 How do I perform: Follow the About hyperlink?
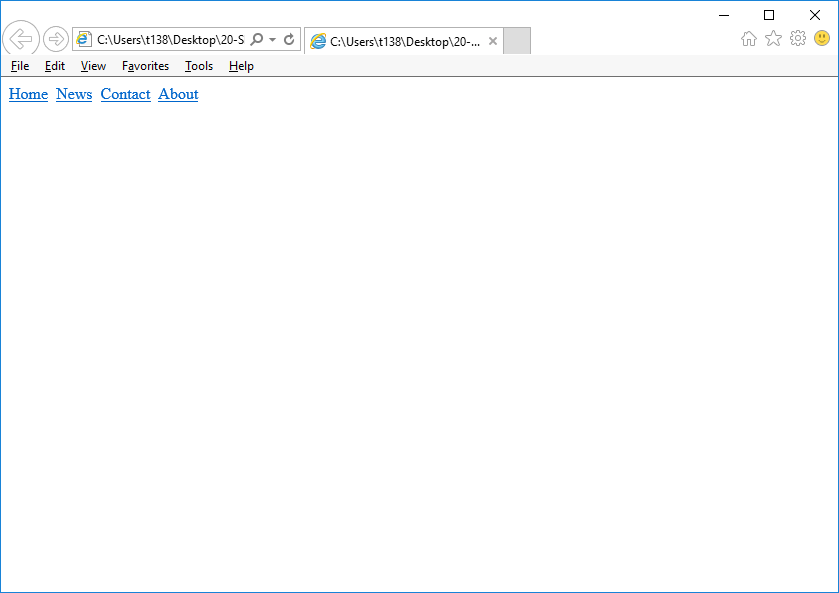click(x=177, y=94)
